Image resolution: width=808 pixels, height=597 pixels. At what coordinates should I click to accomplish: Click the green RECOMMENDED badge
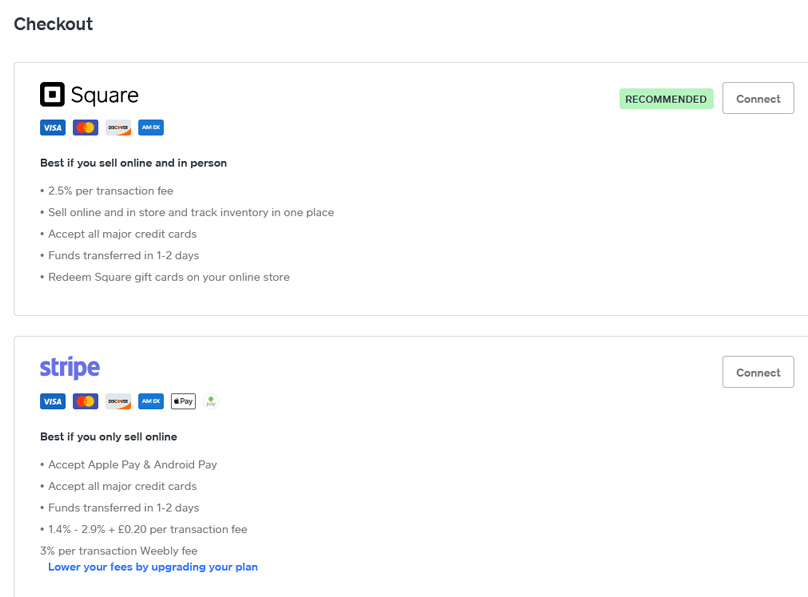point(666,99)
